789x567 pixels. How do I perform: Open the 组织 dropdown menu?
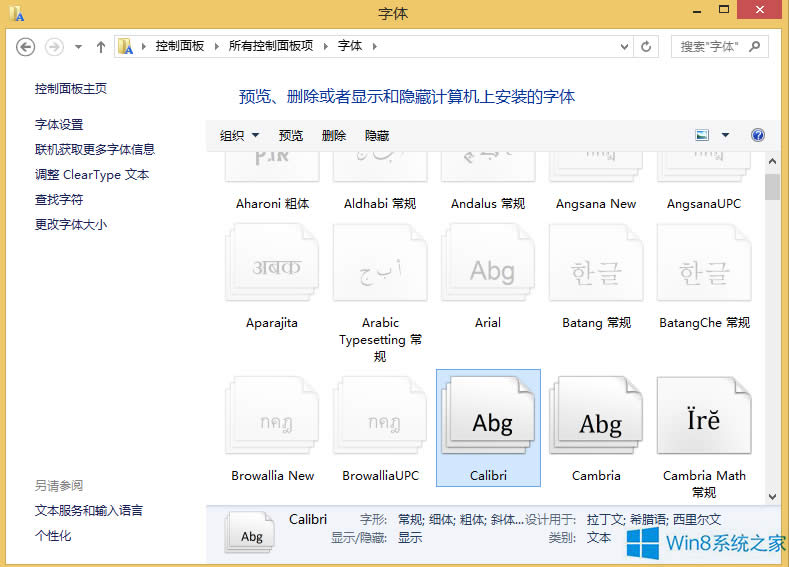pyautogui.click(x=240, y=135)
